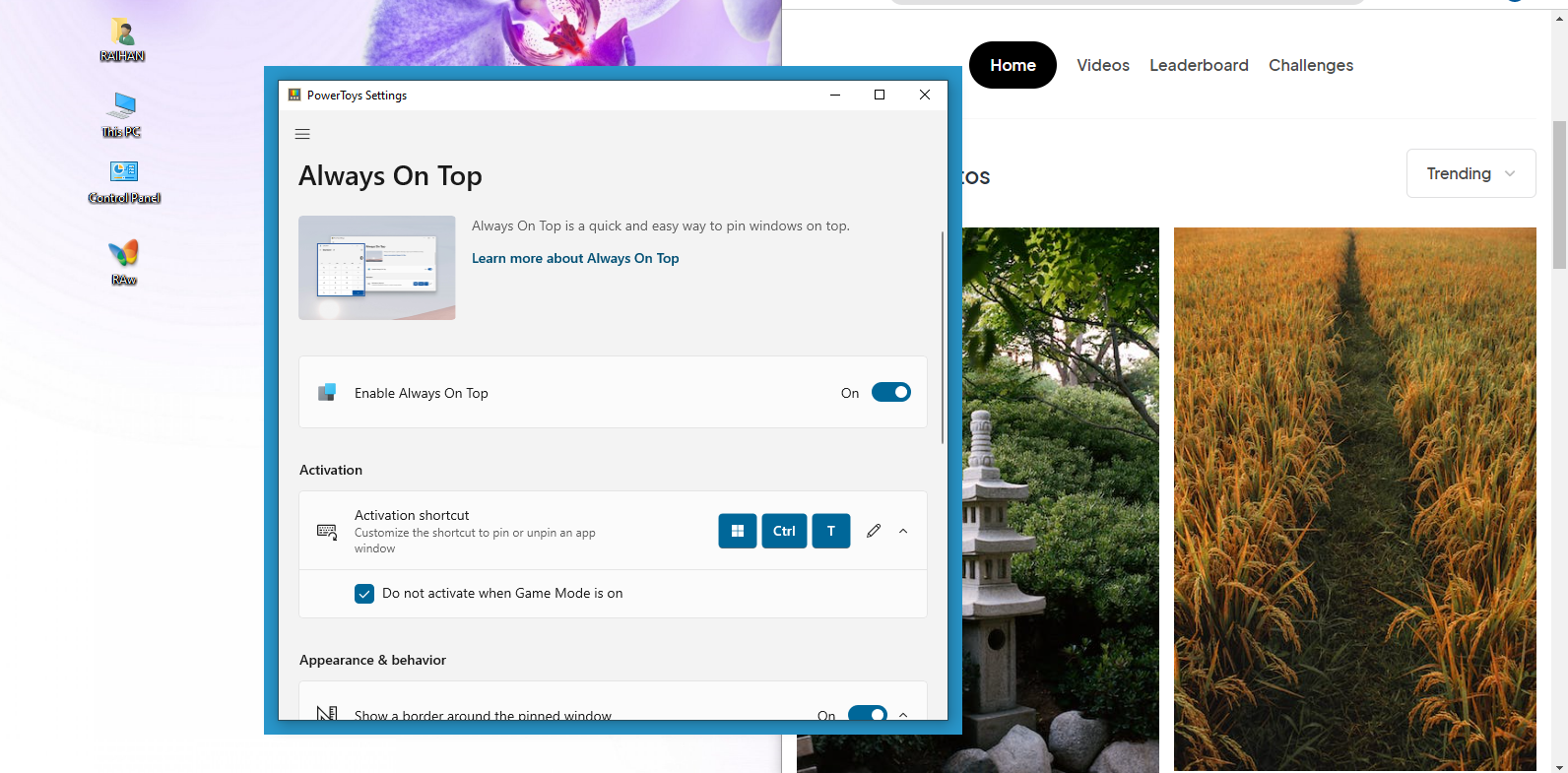
Task: Open Learn more about Always On Top link
Action: [x=575, y=258]
